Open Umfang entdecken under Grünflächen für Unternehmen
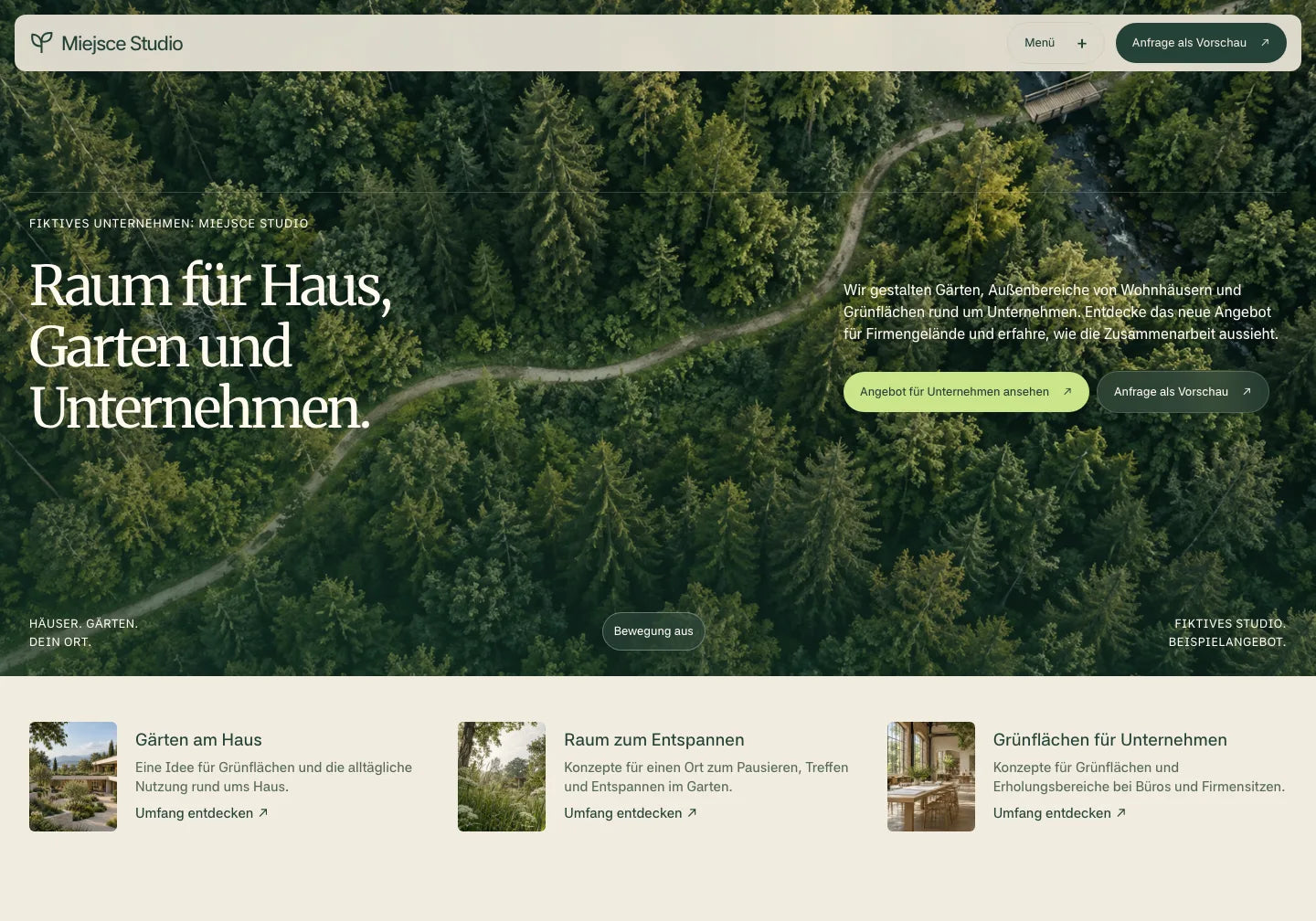The image size is (1316, 921). click(x=1060, y=813)
